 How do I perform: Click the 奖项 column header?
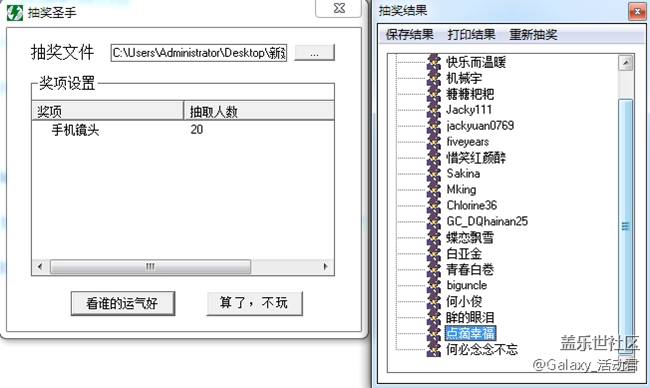click(108, 111)
